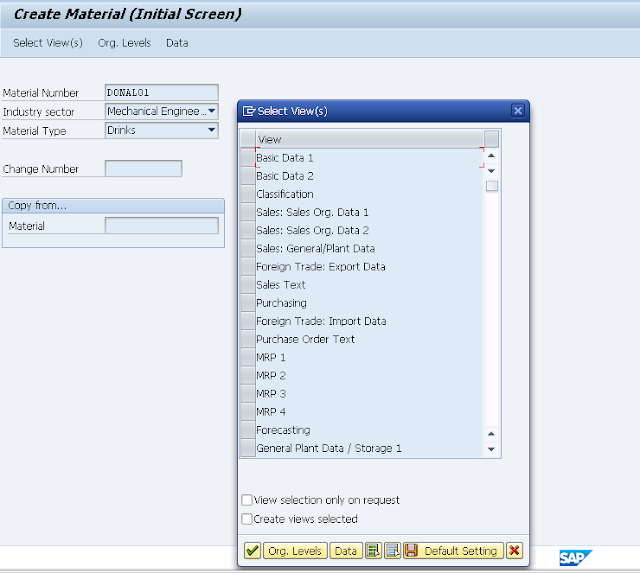Click the Sales Text row
This screenshot has height=573, width=640.
point(369,285)
